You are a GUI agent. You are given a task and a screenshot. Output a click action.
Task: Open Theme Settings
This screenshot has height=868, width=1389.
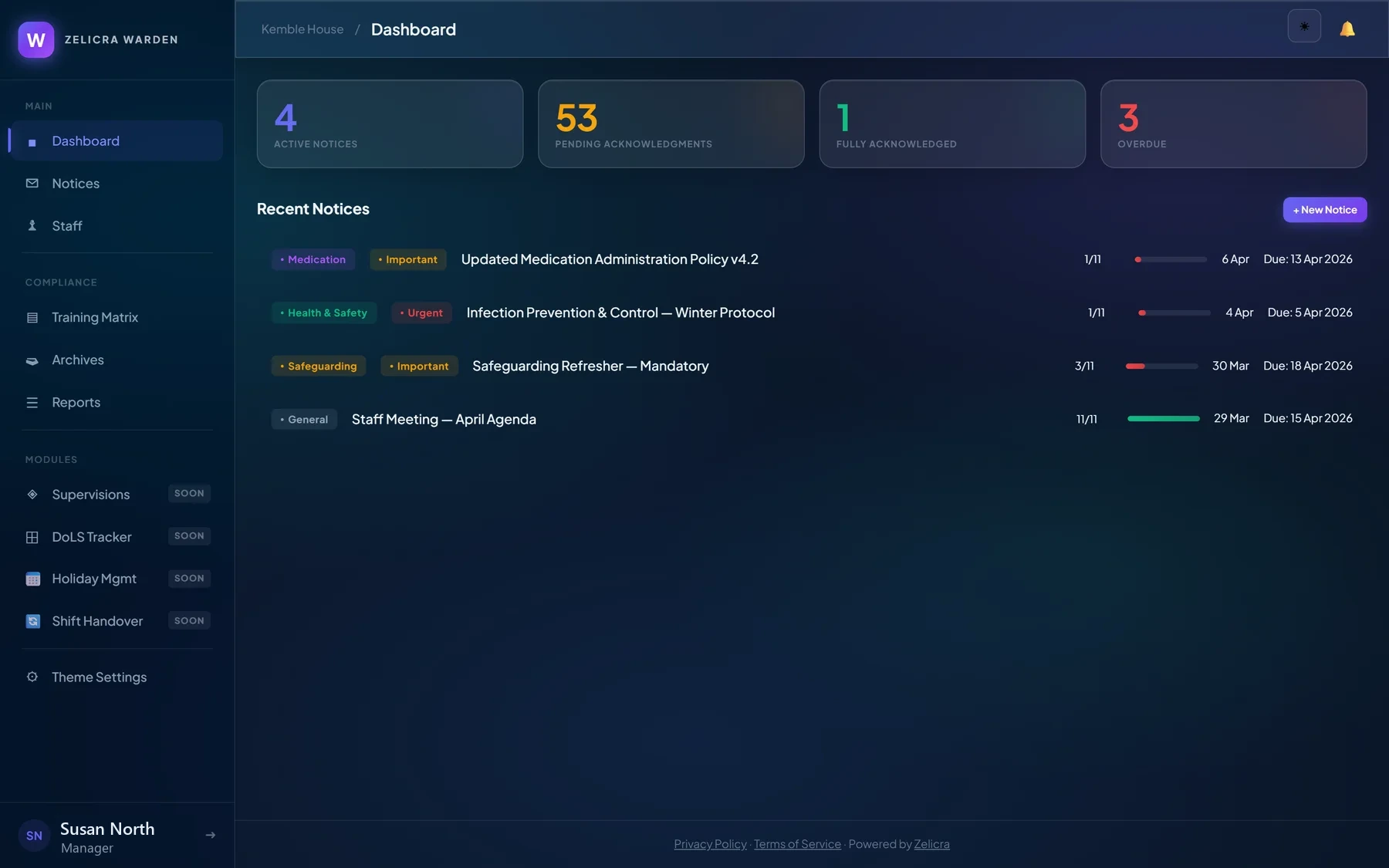coord(117,677)
